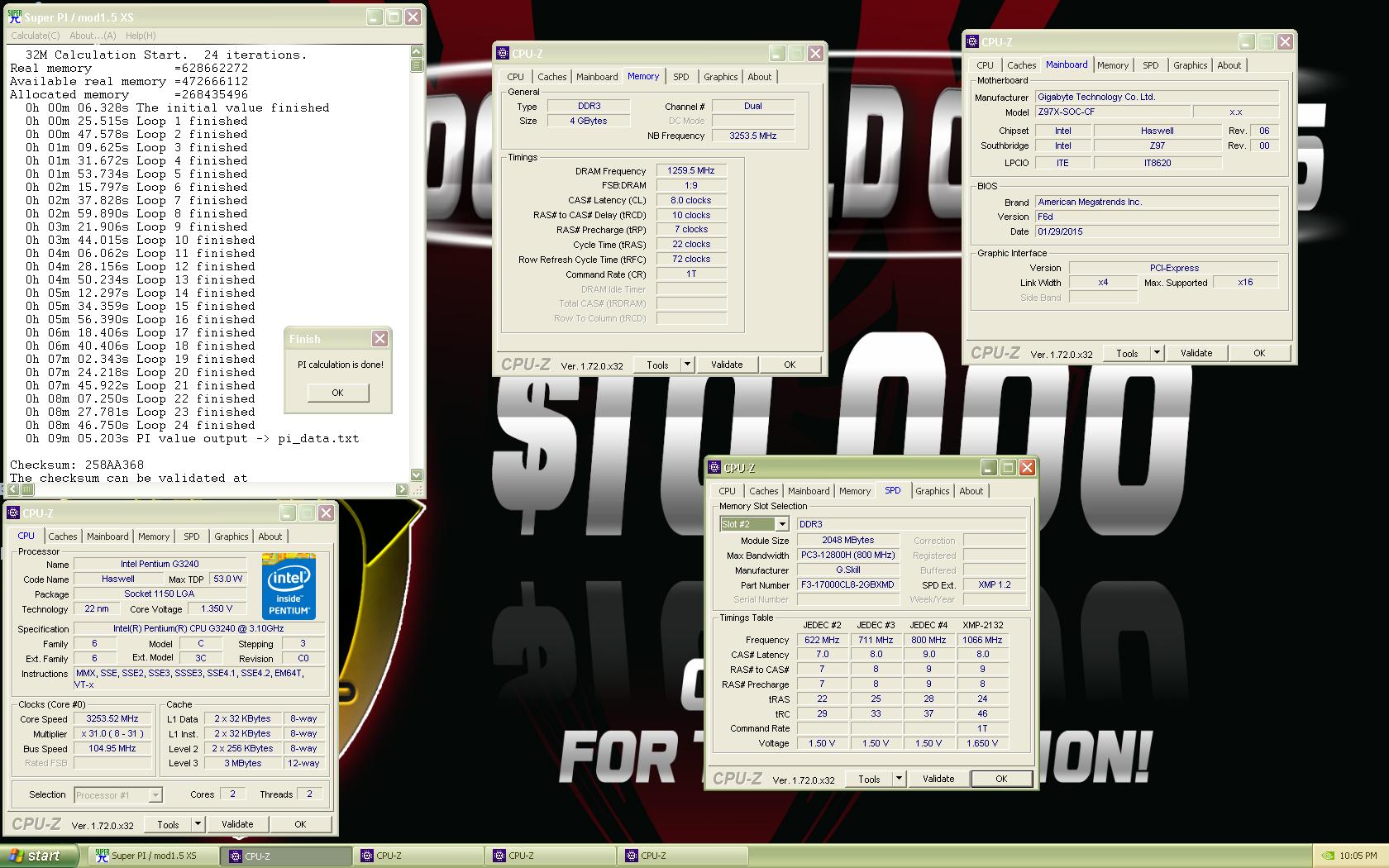Click the DRAM Frequency 1259.5 MHz value
The height and width of the screenshot is (868, 1389).
click(691, 170)
